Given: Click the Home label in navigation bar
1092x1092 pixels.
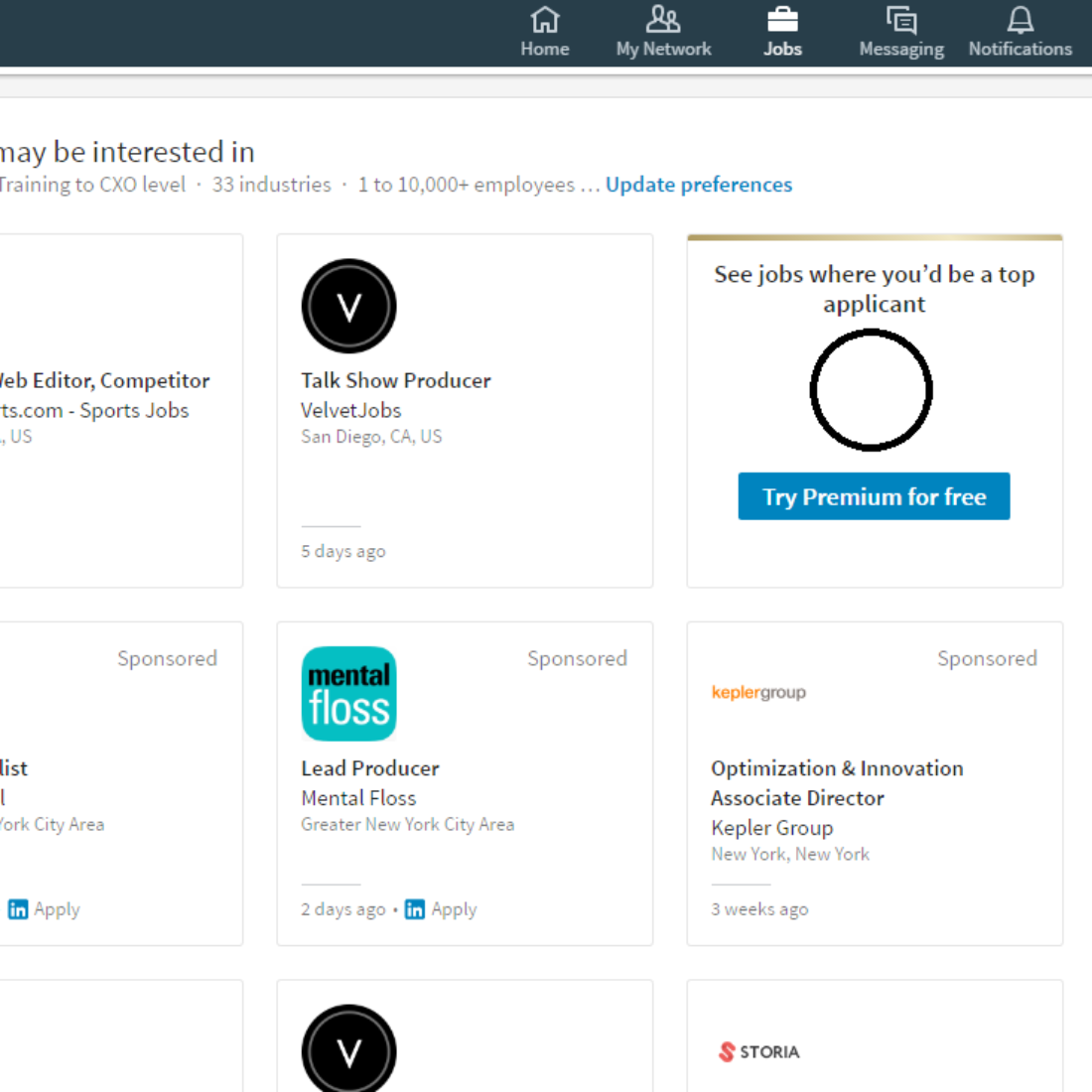Looking at the screenshot, I should tap(545, 49).
